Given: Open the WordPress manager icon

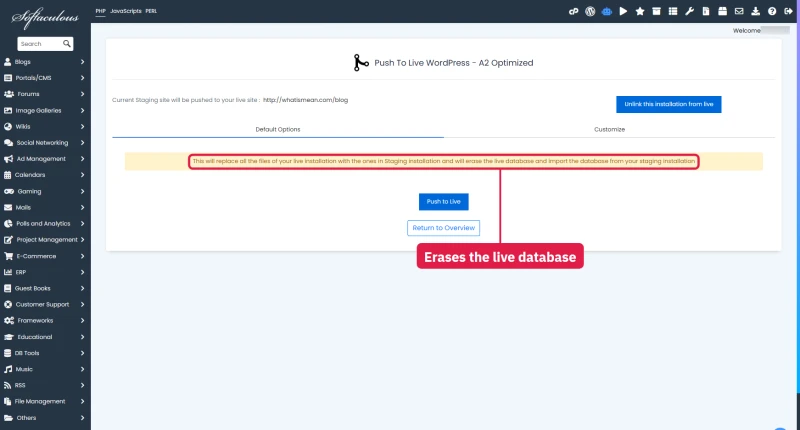Looking at the screenshot, I should (x=590, y=11).
